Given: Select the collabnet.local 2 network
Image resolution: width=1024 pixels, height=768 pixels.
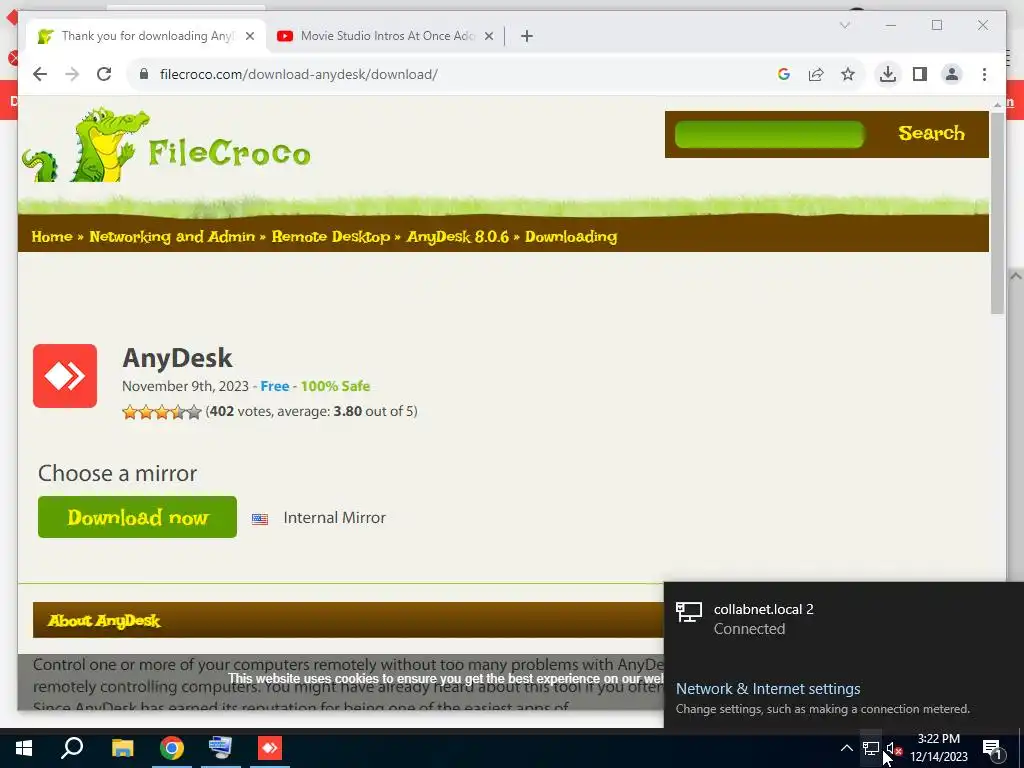Looking at the screenshot, I should click(842, 618).
